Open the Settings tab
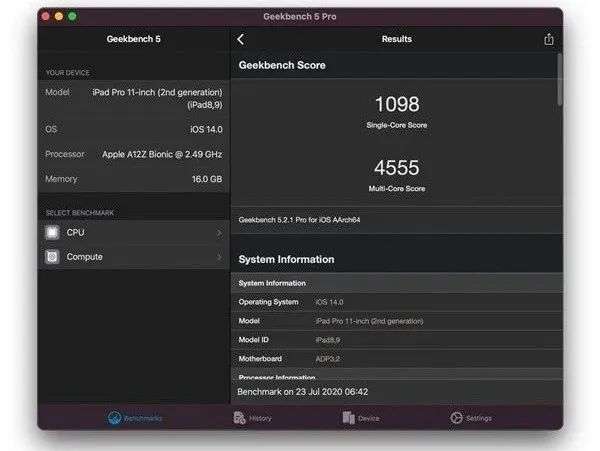This screenshot has height=451, width=600. [471, 418]
